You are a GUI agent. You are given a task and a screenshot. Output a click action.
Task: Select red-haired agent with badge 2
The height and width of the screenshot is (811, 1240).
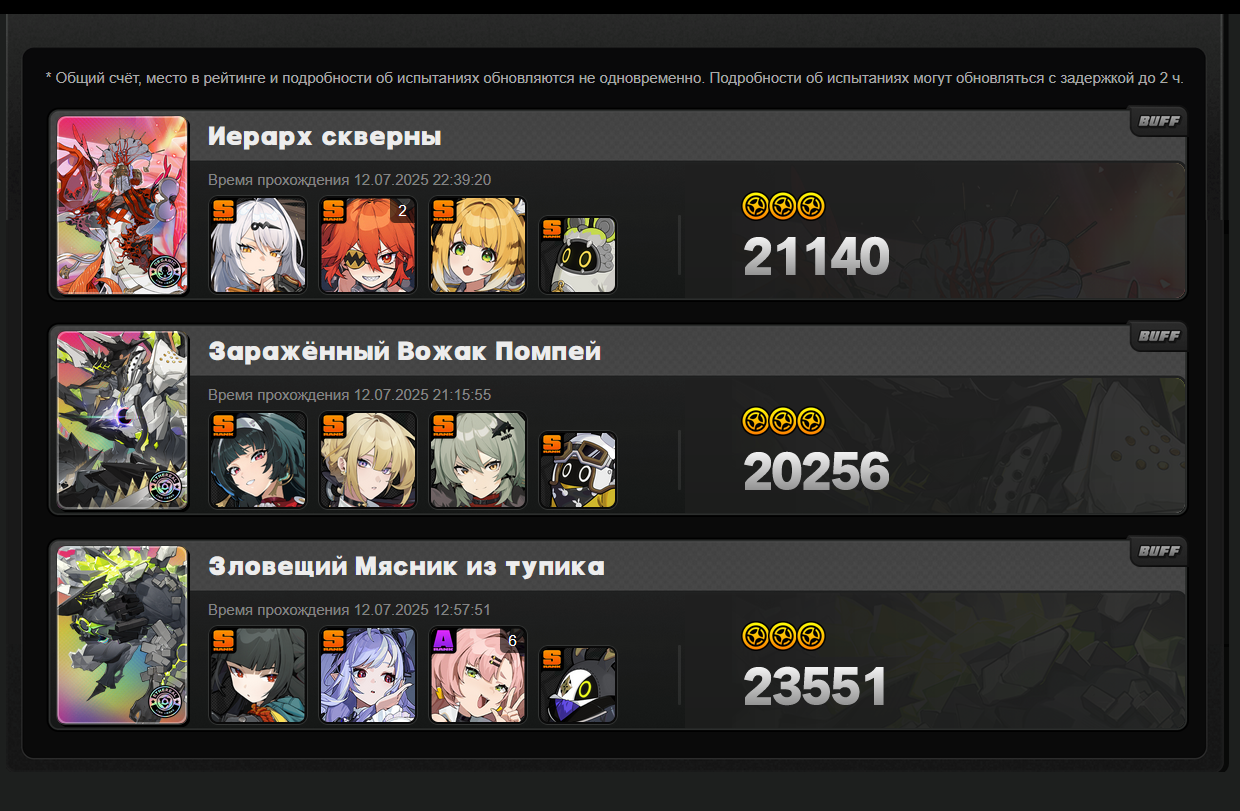368,245
